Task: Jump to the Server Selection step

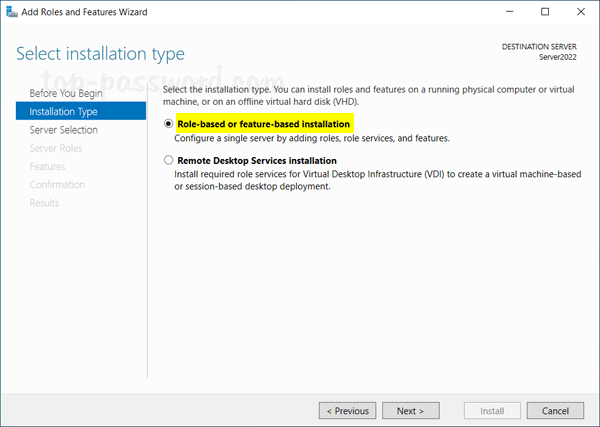Action: point(64,130)
